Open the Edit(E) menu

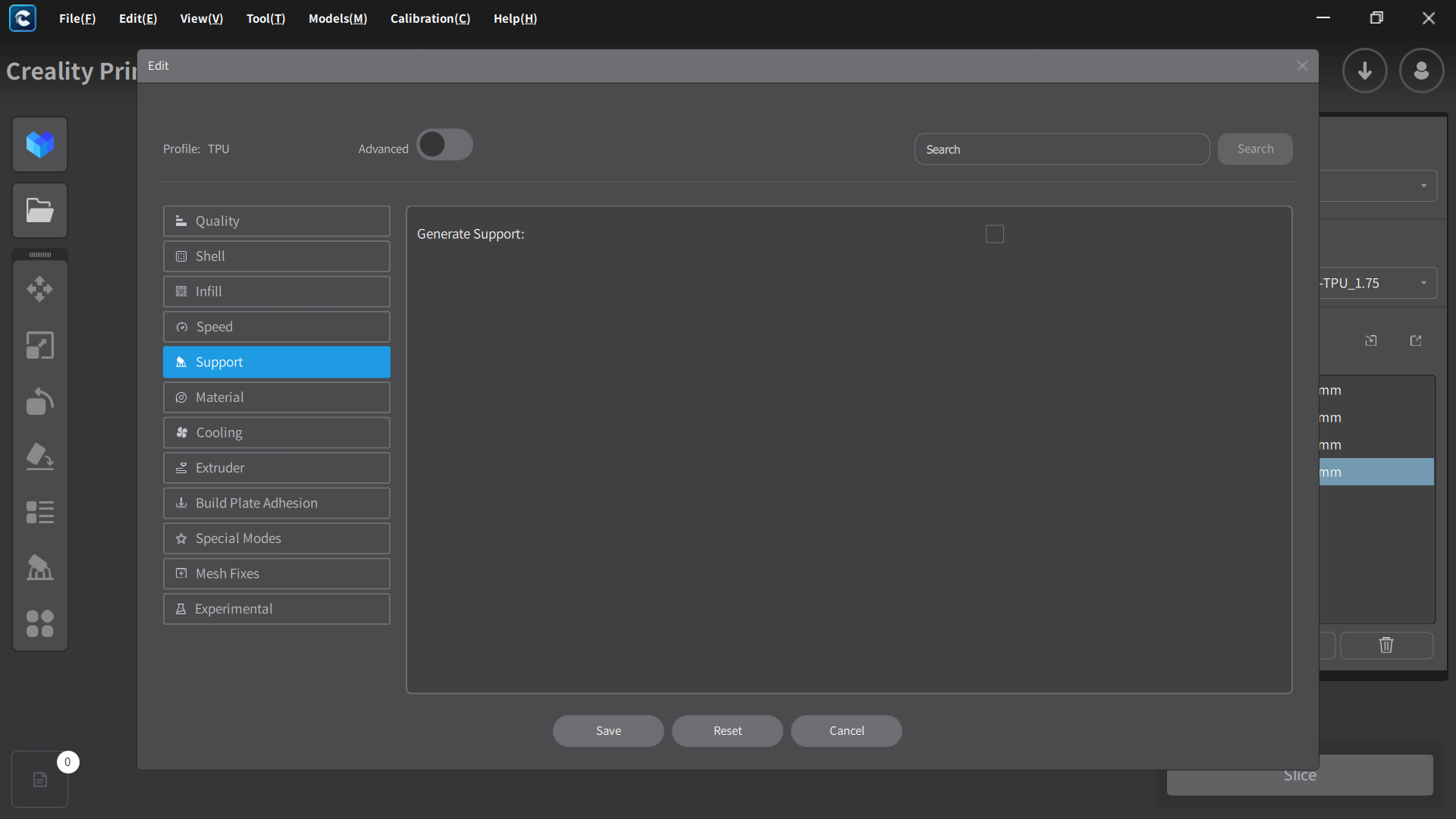pyautogui.click(x=138, y=18)
